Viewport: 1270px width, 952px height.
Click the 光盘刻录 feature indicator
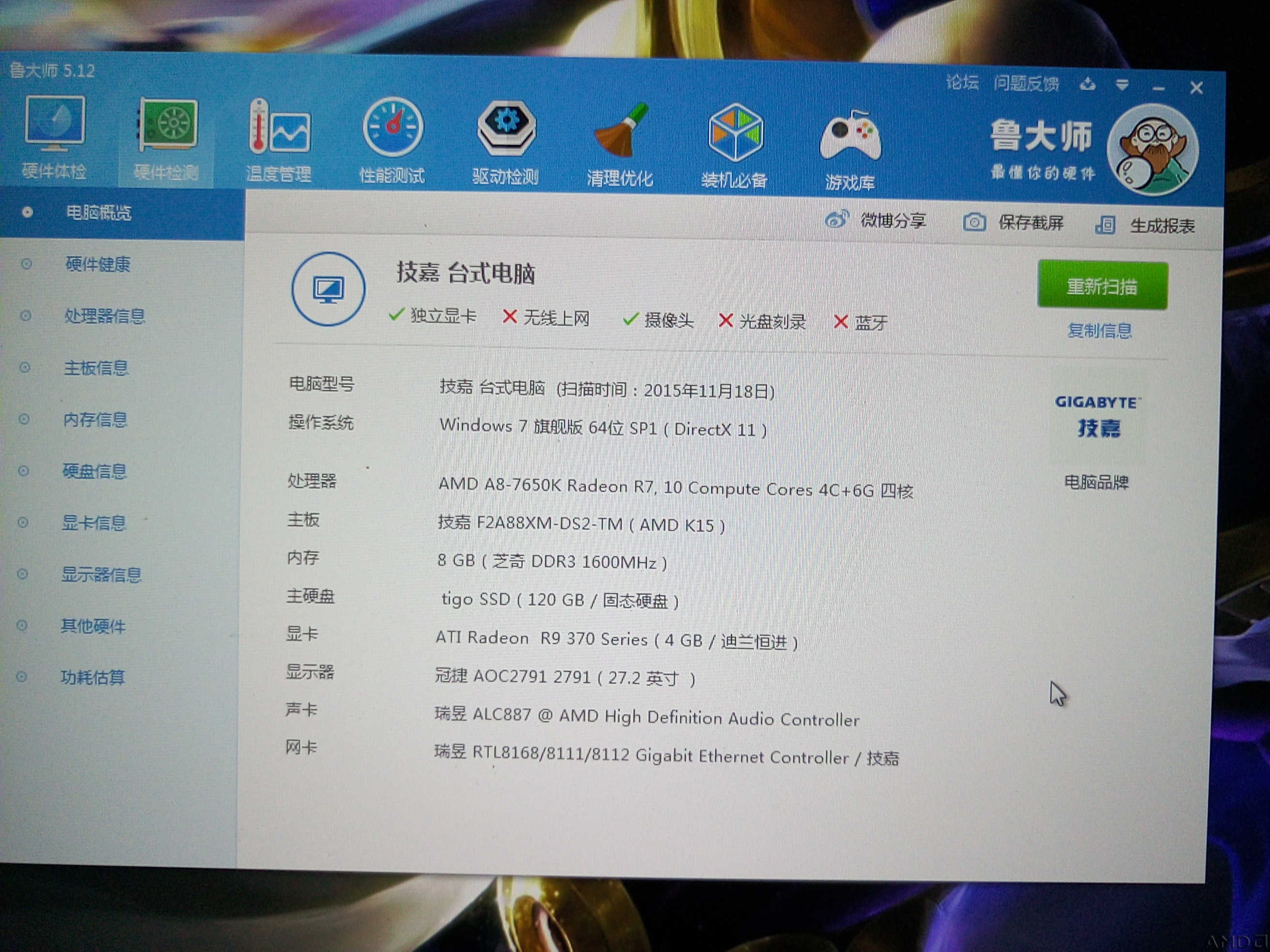[762, 321]
